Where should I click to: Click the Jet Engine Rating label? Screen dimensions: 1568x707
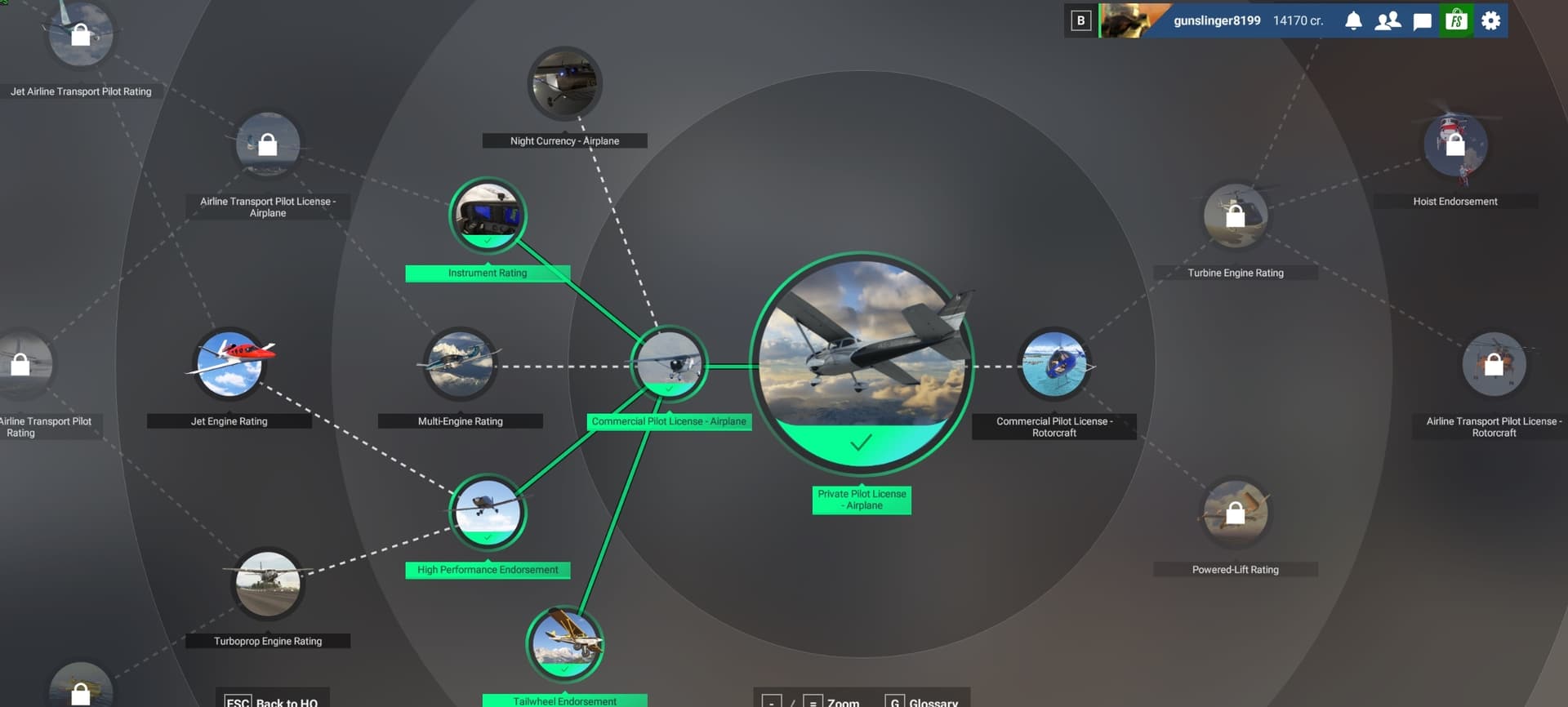click(x=229, y=421)
